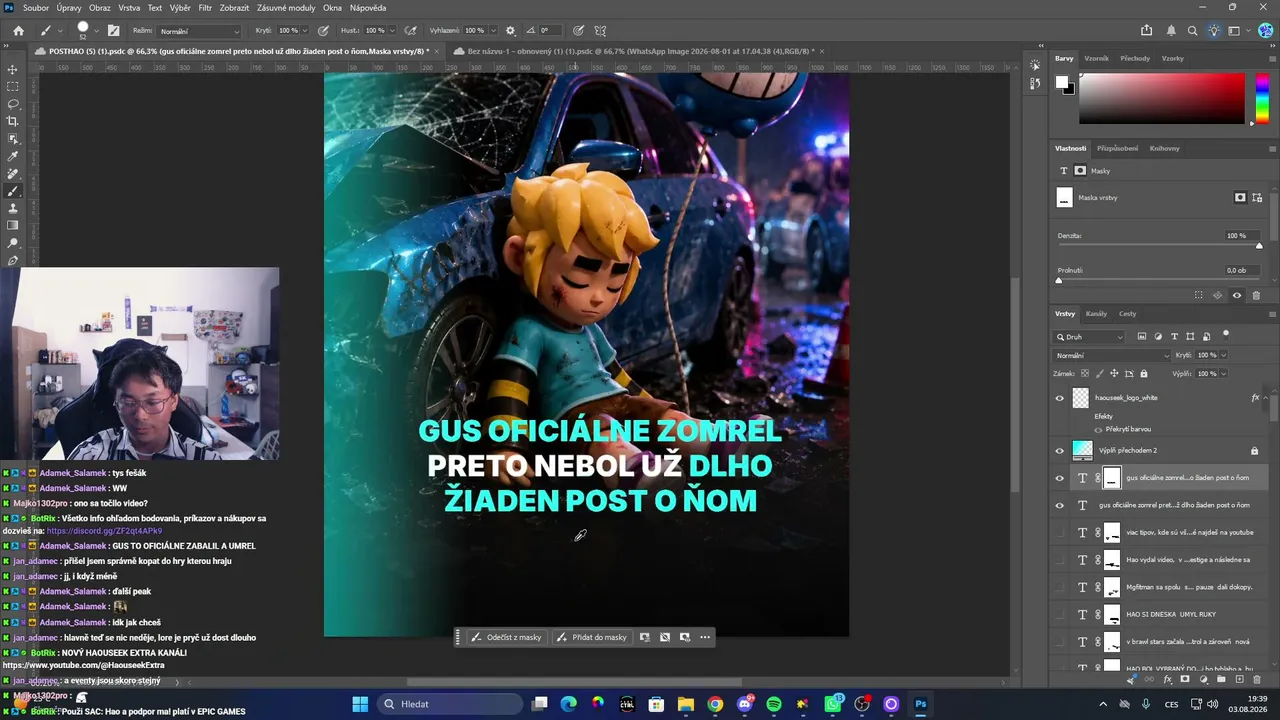
Task: Click the color picker field in Barvy panel
Action: (1162, 98)
